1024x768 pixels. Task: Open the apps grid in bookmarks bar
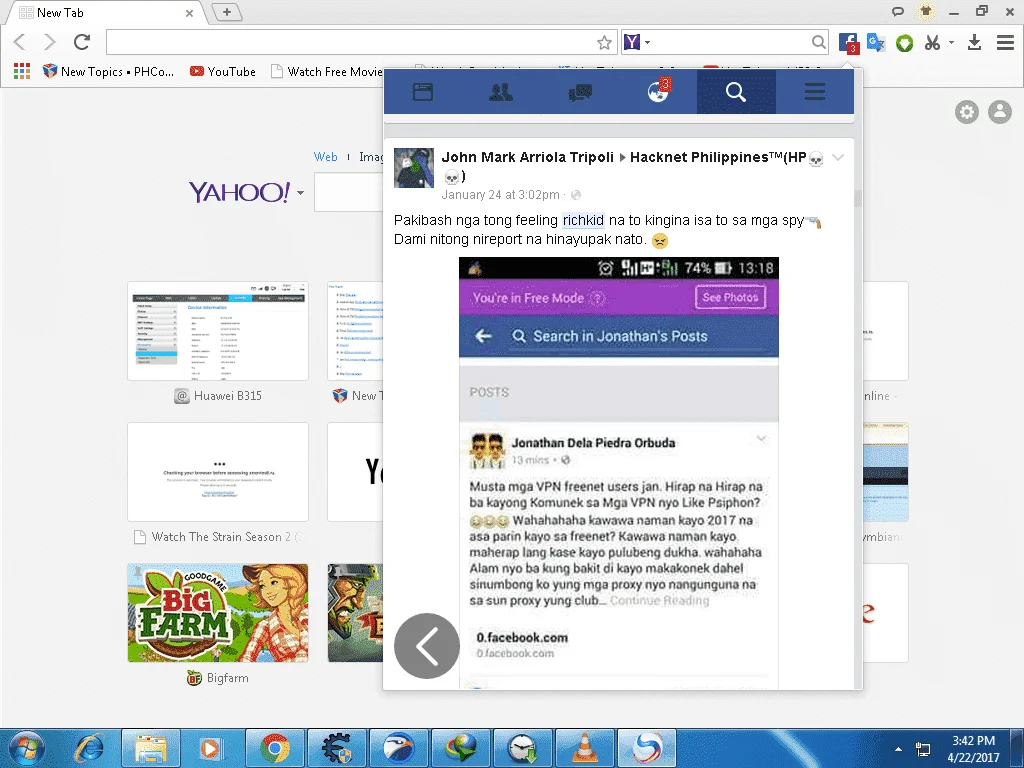click(22, 71)
